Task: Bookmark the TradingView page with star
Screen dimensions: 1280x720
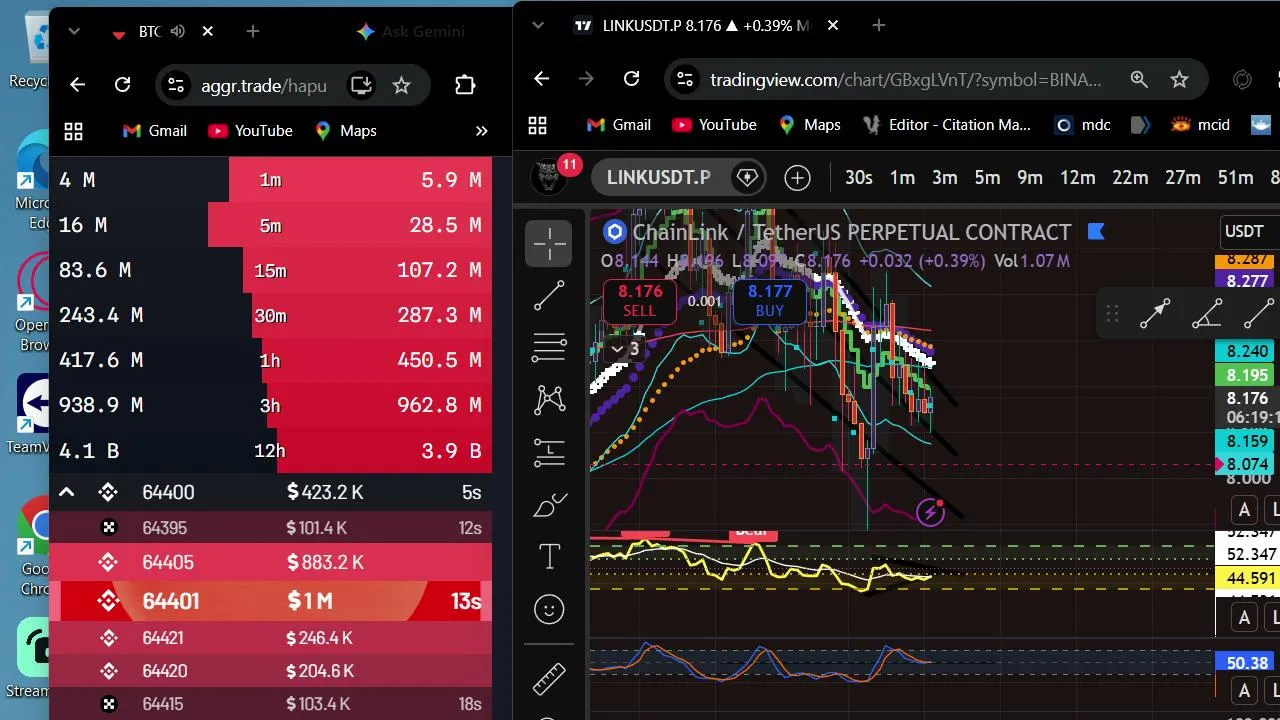Action: tap(1179, 79)
